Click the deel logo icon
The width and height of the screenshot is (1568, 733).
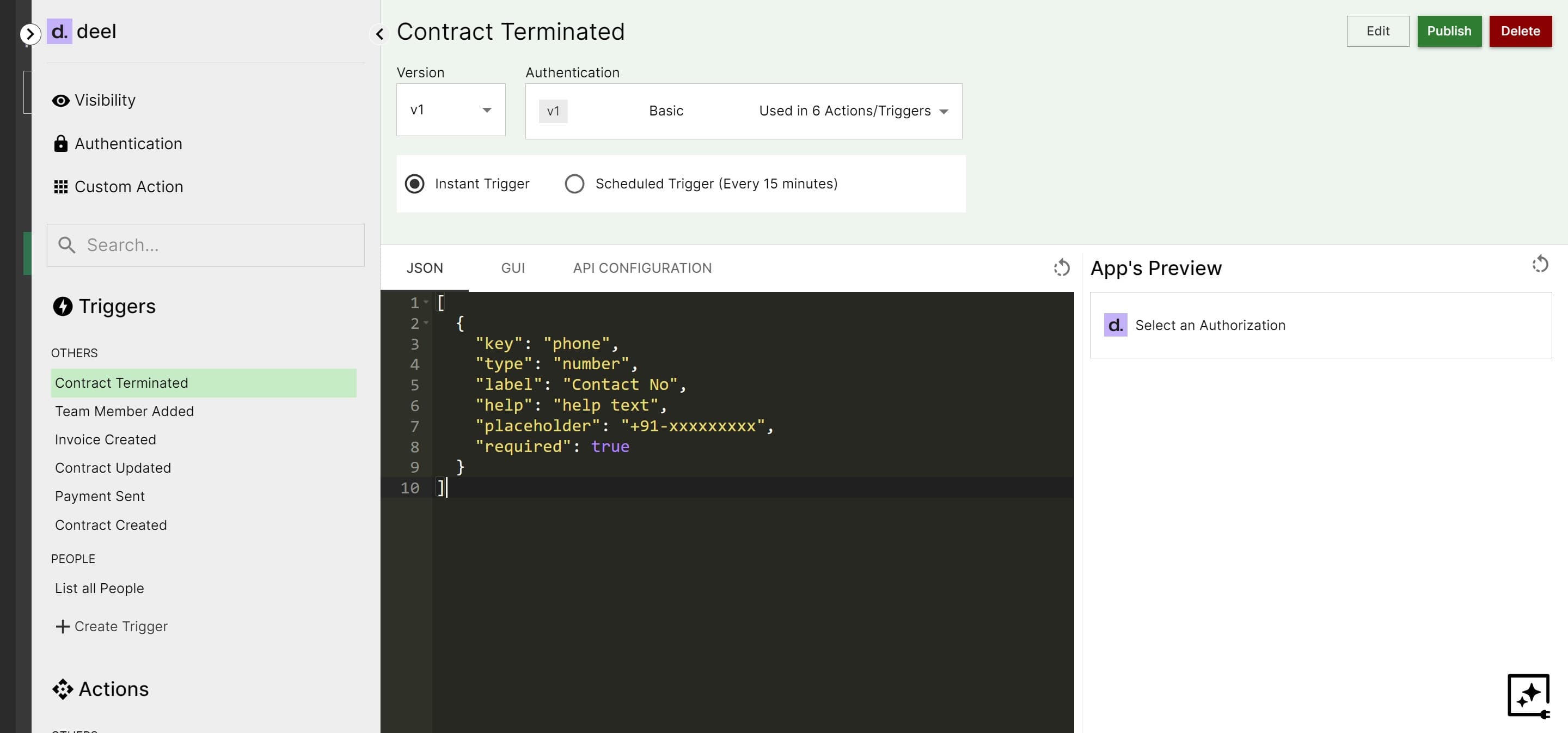coord(60,31)
